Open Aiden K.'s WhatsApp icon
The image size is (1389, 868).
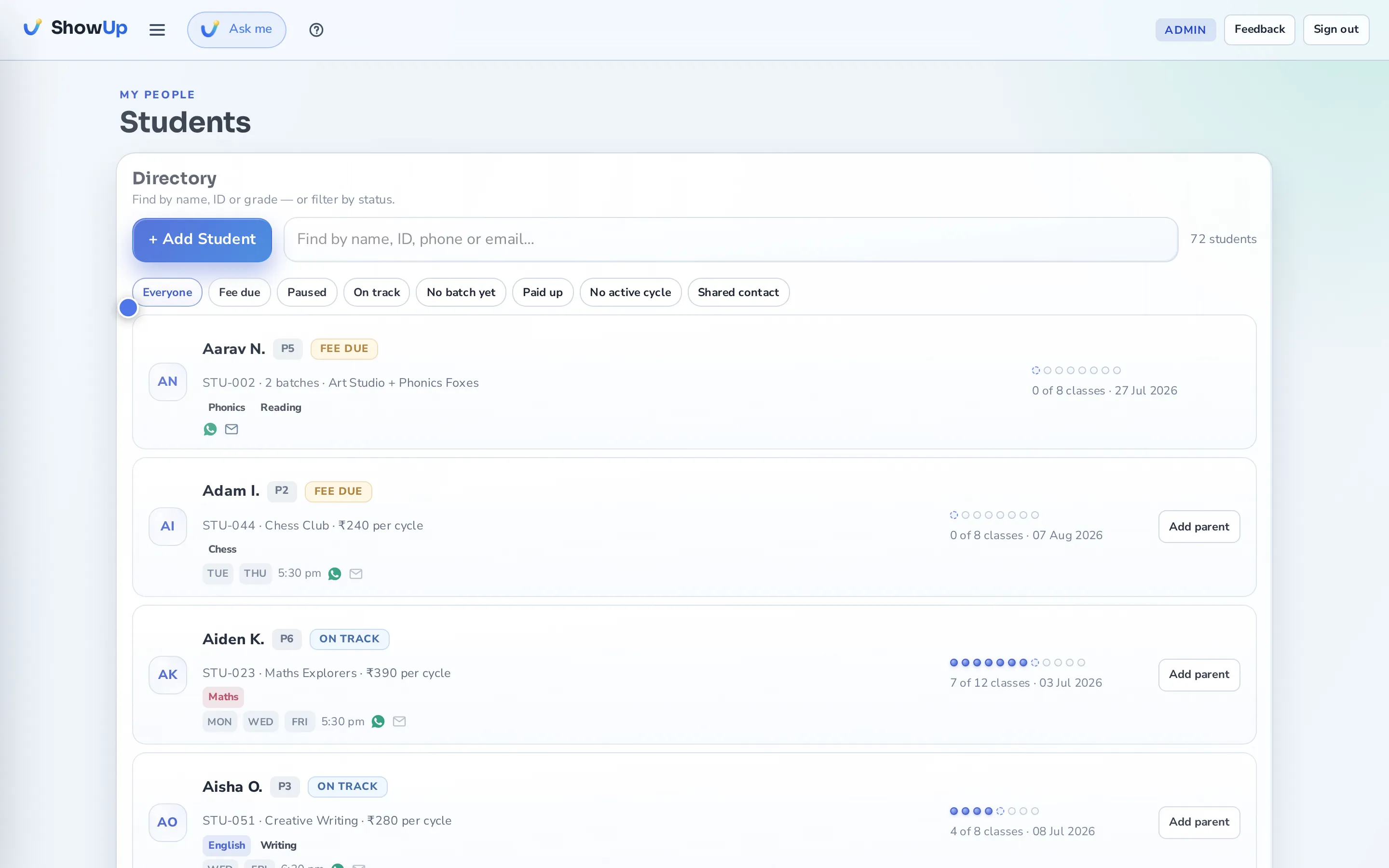[378, 721]
